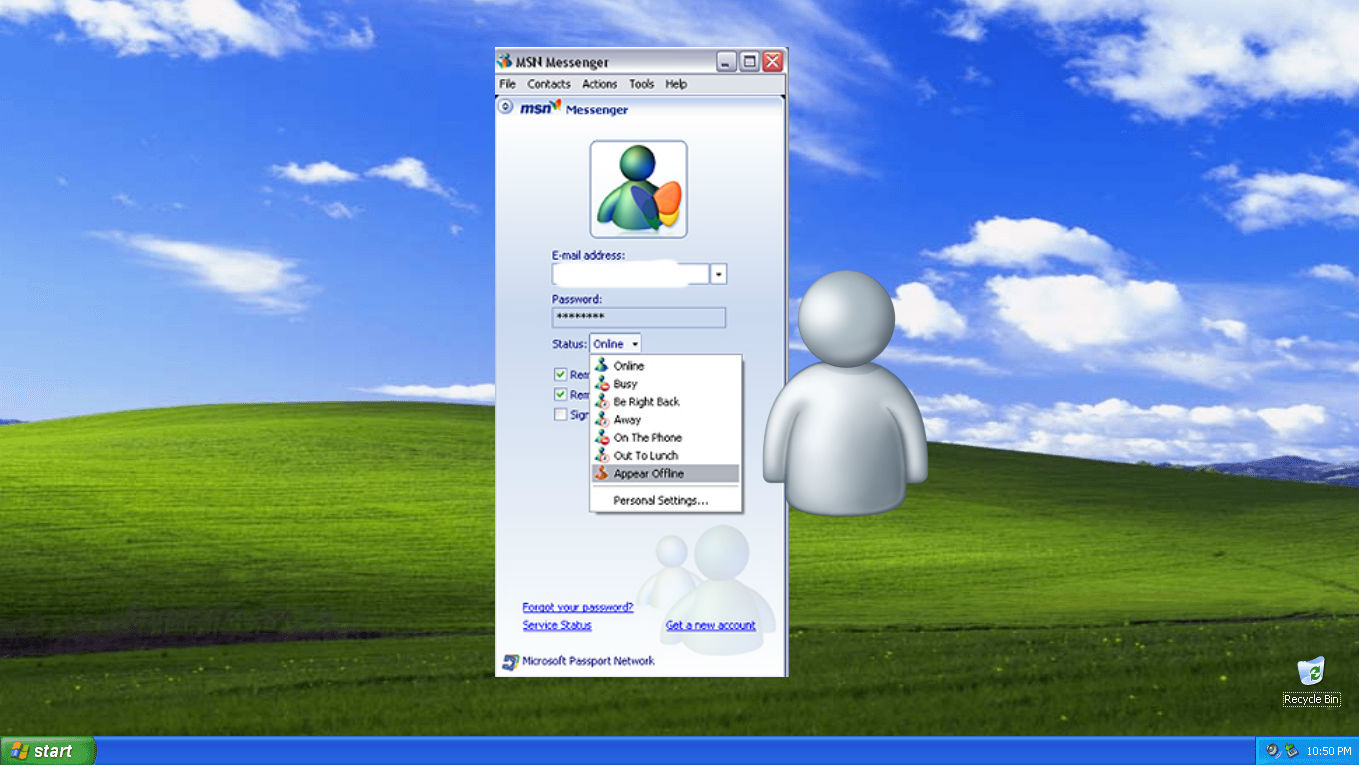Open the Service Status link
Image resolution: width=1359 pixels, height=765 pixels.
pos(557,625)
